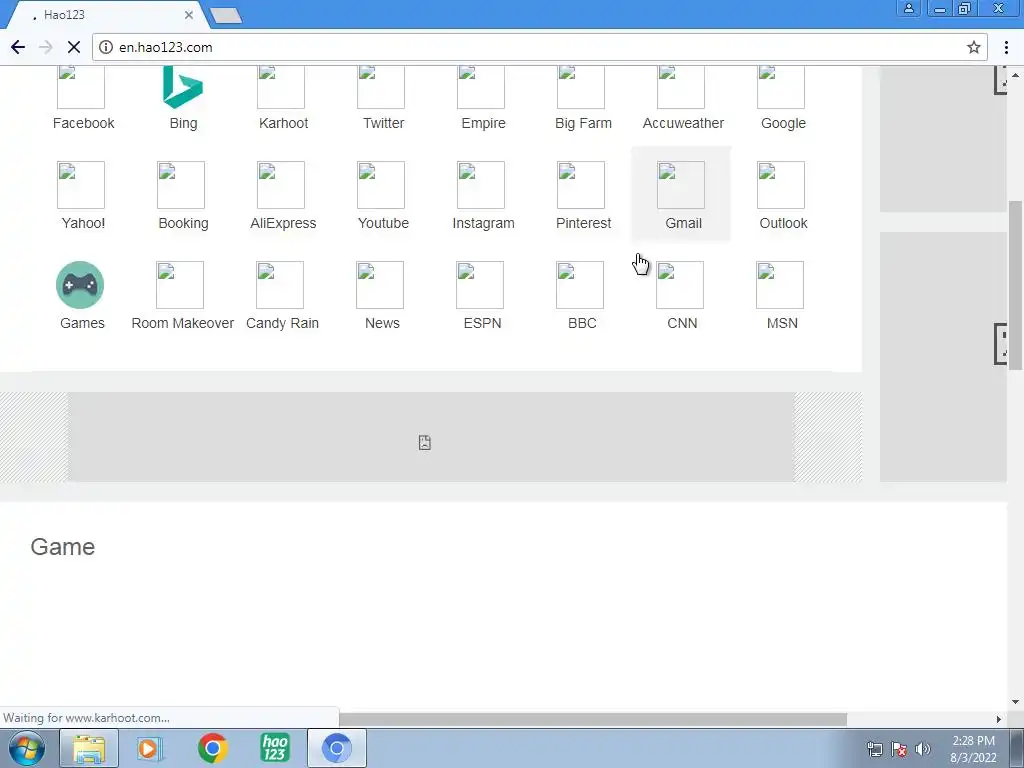Open the Chrome profile button
This screenshot has height=768, width=1024.
point(908,8)
